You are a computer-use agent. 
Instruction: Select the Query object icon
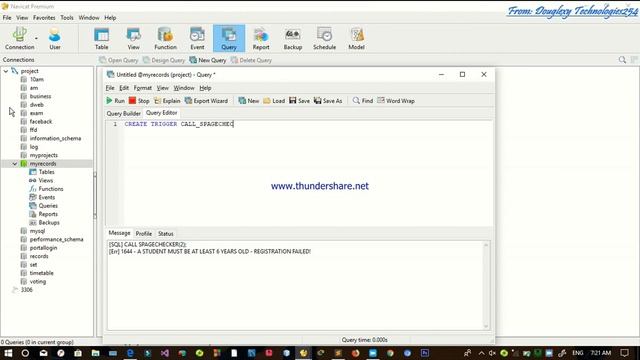(x=229, y=38)
